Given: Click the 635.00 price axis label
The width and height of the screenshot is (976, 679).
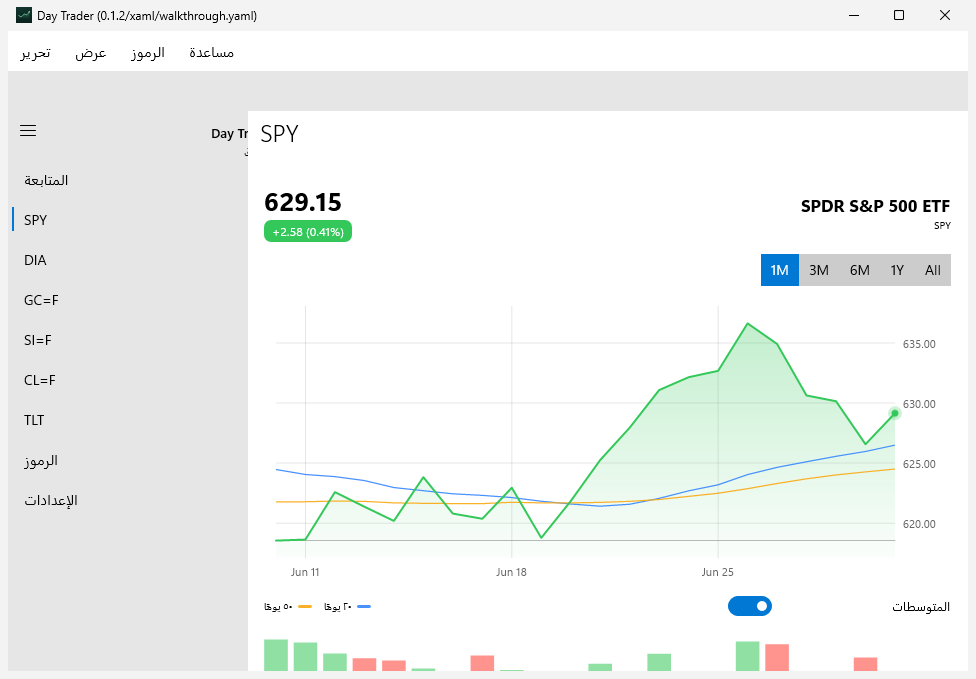Looking at the screenshot, I should click(x=919, y=344).
